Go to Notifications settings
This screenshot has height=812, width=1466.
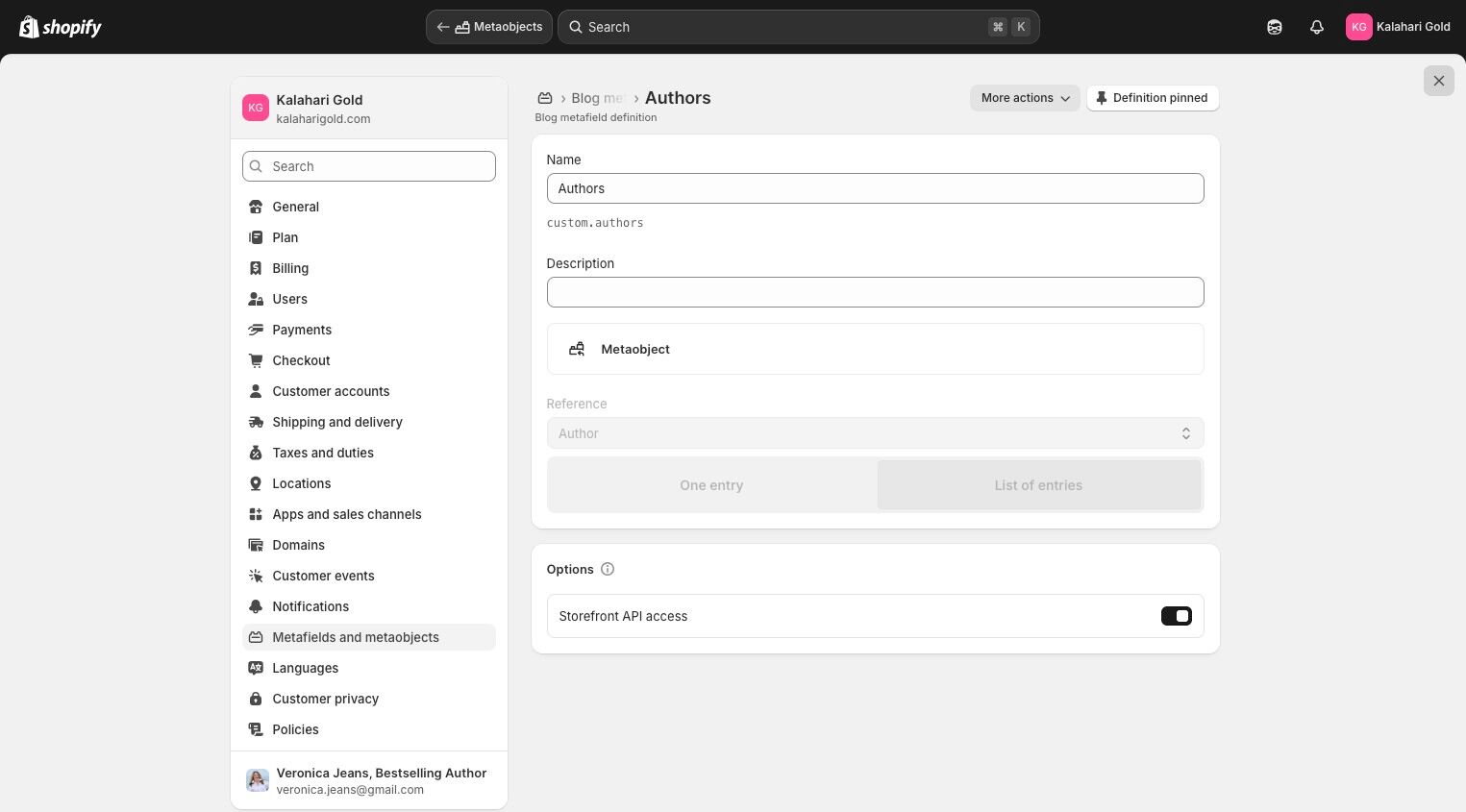(x=311, y=606)
